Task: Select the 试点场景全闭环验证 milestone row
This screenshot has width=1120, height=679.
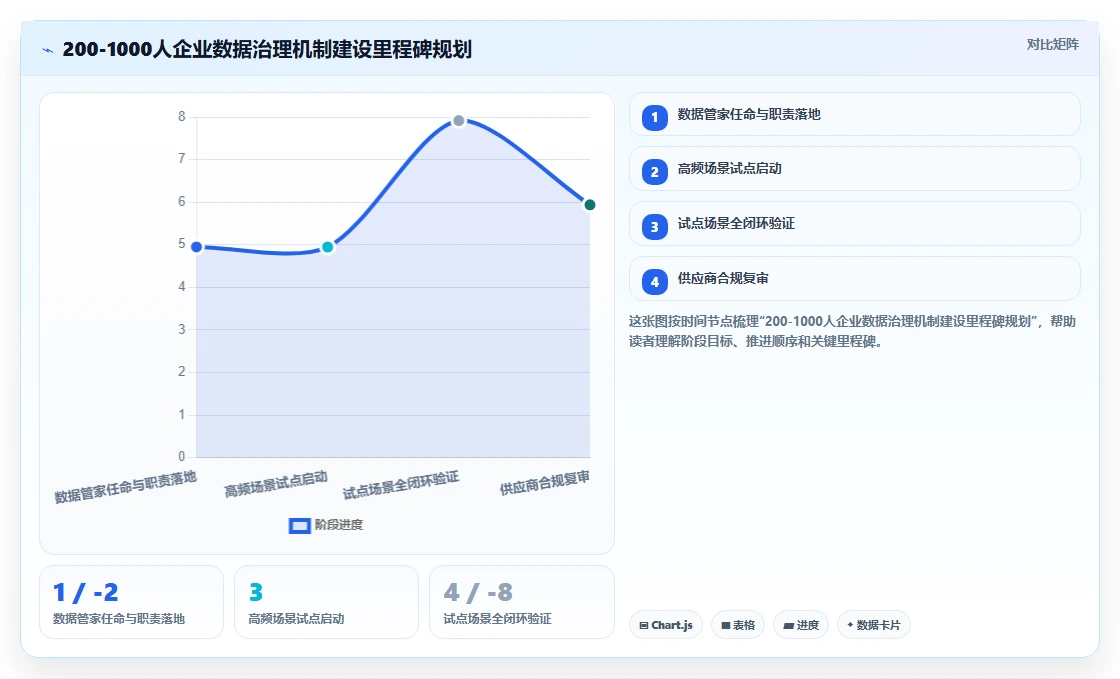Action: (x=854, y=223)
